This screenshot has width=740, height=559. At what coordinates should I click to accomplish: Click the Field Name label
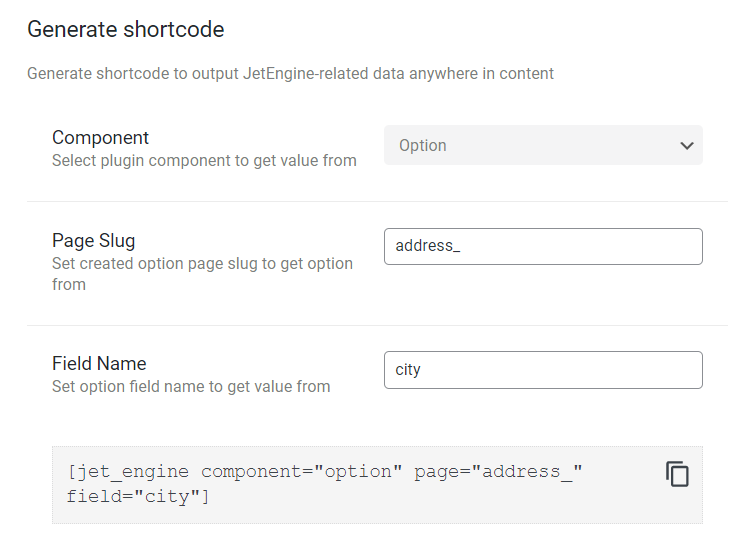pos(99,364)
